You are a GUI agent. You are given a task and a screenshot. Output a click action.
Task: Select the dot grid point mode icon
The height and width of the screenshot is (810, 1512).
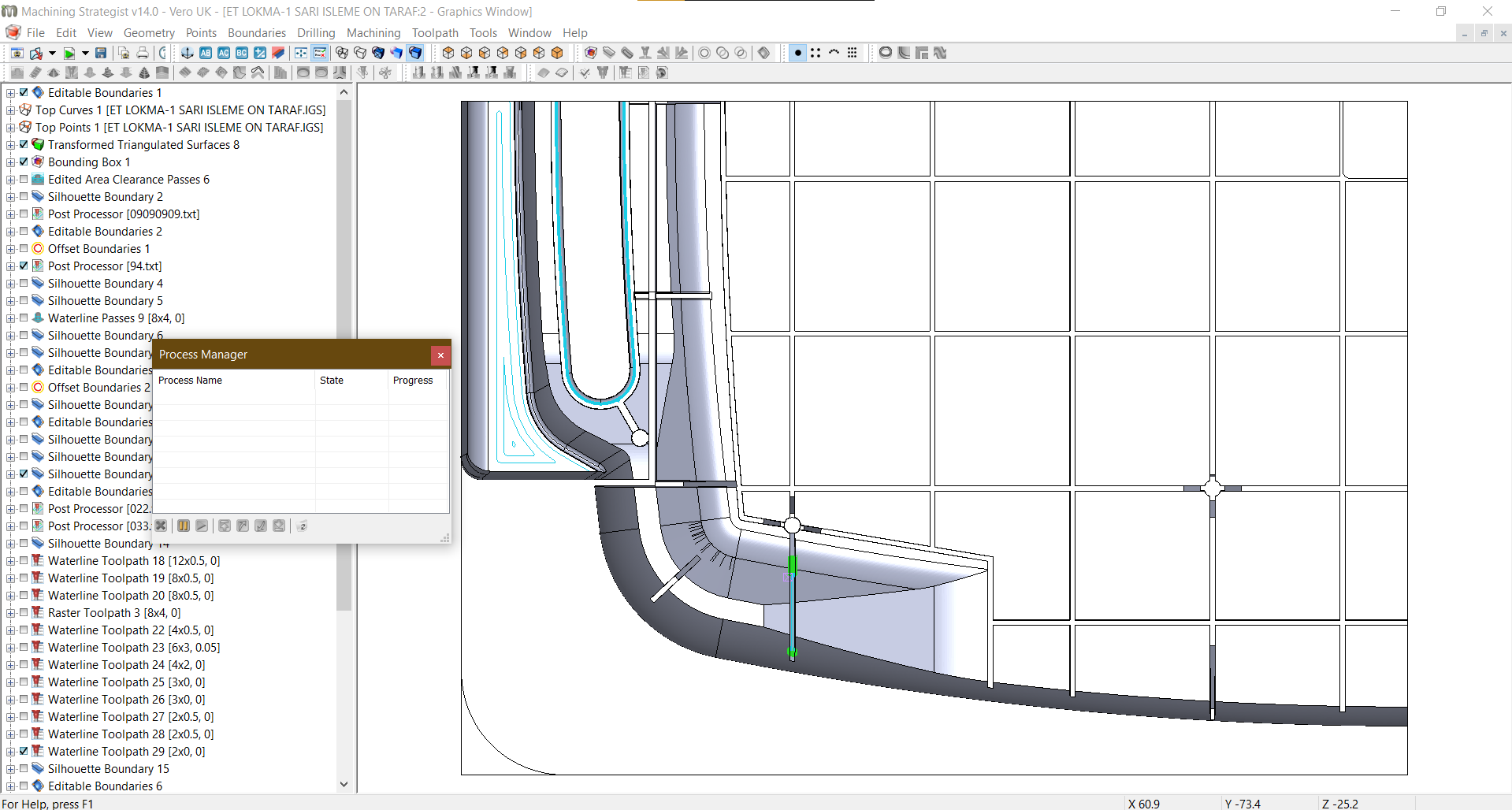point(852,53)
